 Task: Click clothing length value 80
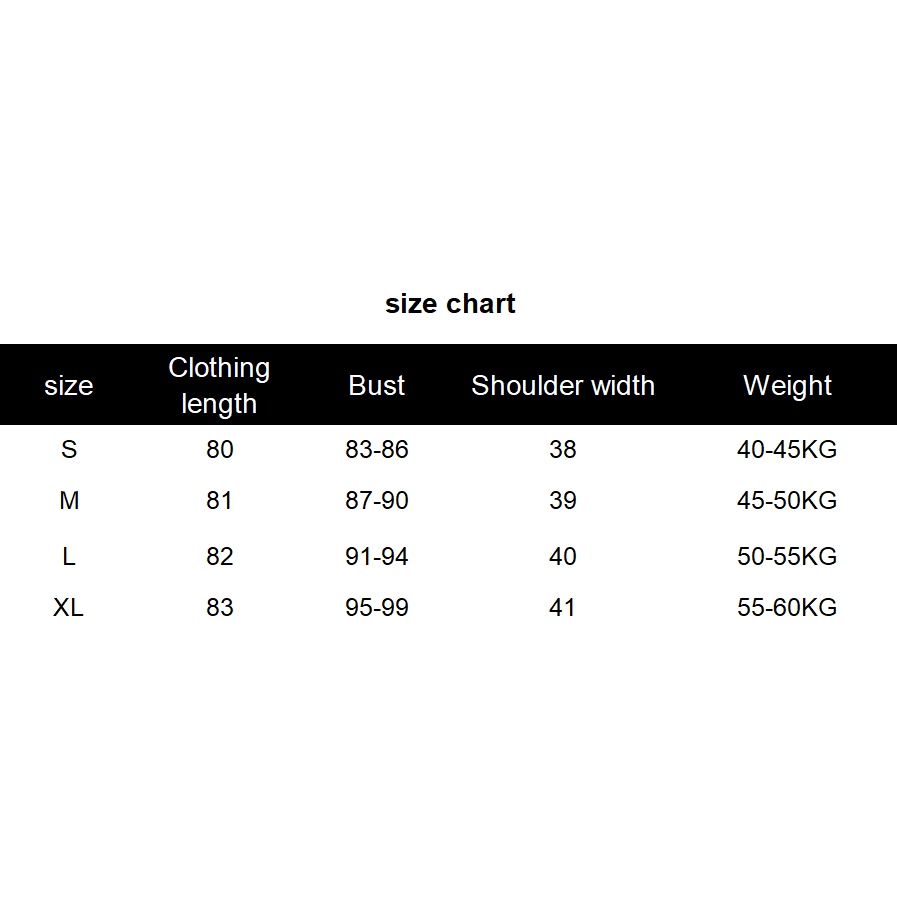coord(219,450)
